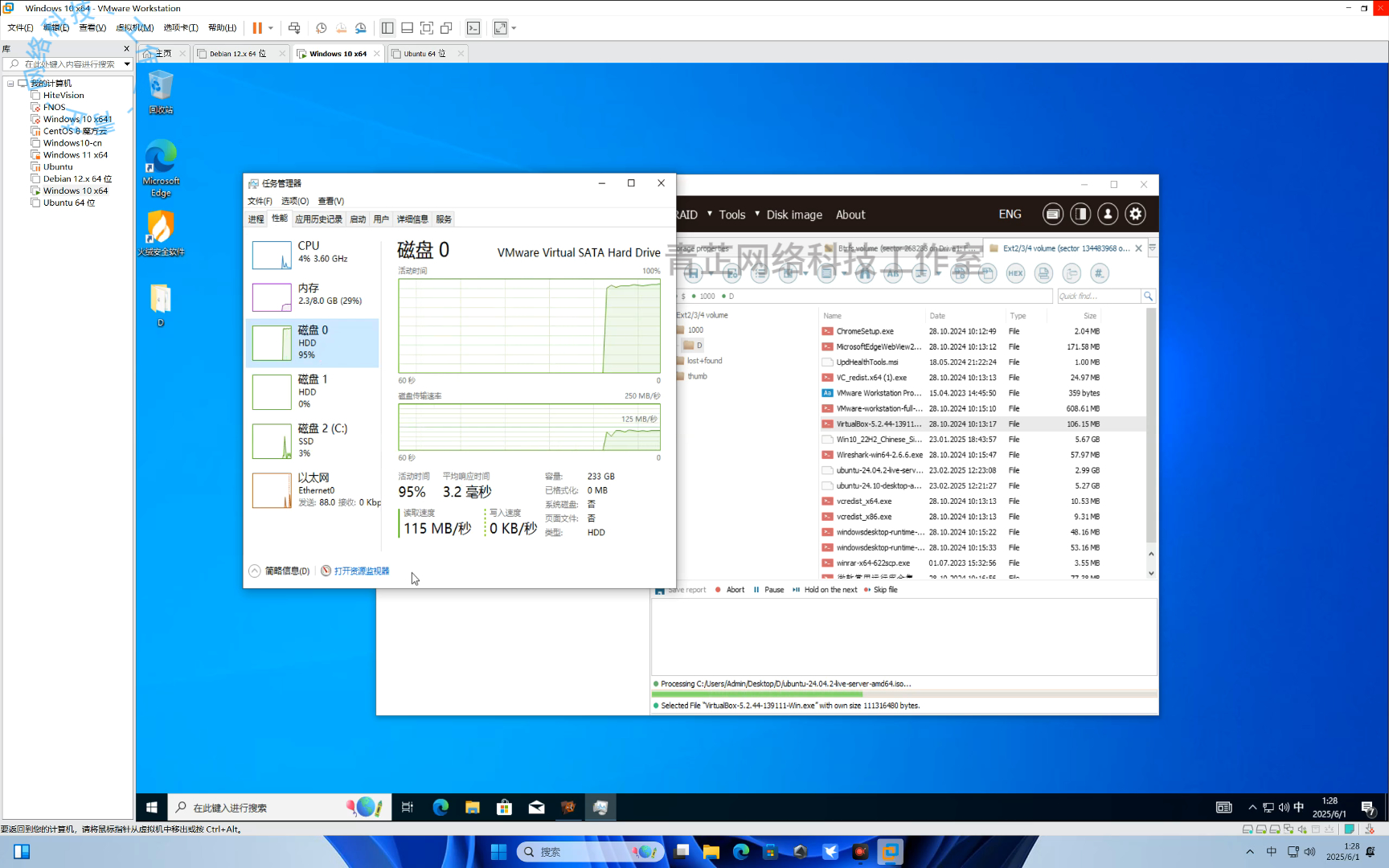The image size is (1389, 868).
Task: Click the send Ctrl+Alt+Del icon in VMware toolbar
Action: point(294,28)
